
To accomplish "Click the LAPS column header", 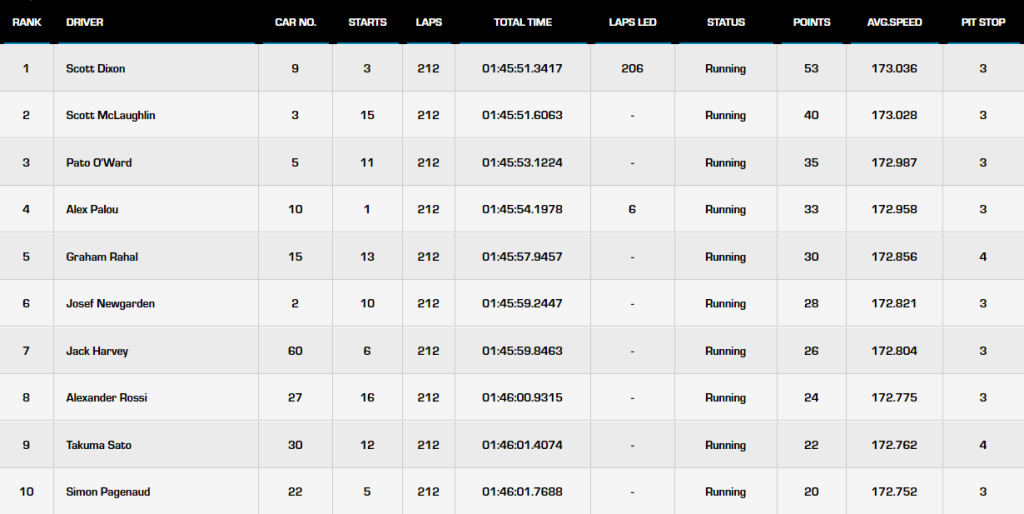I will 428,22.
